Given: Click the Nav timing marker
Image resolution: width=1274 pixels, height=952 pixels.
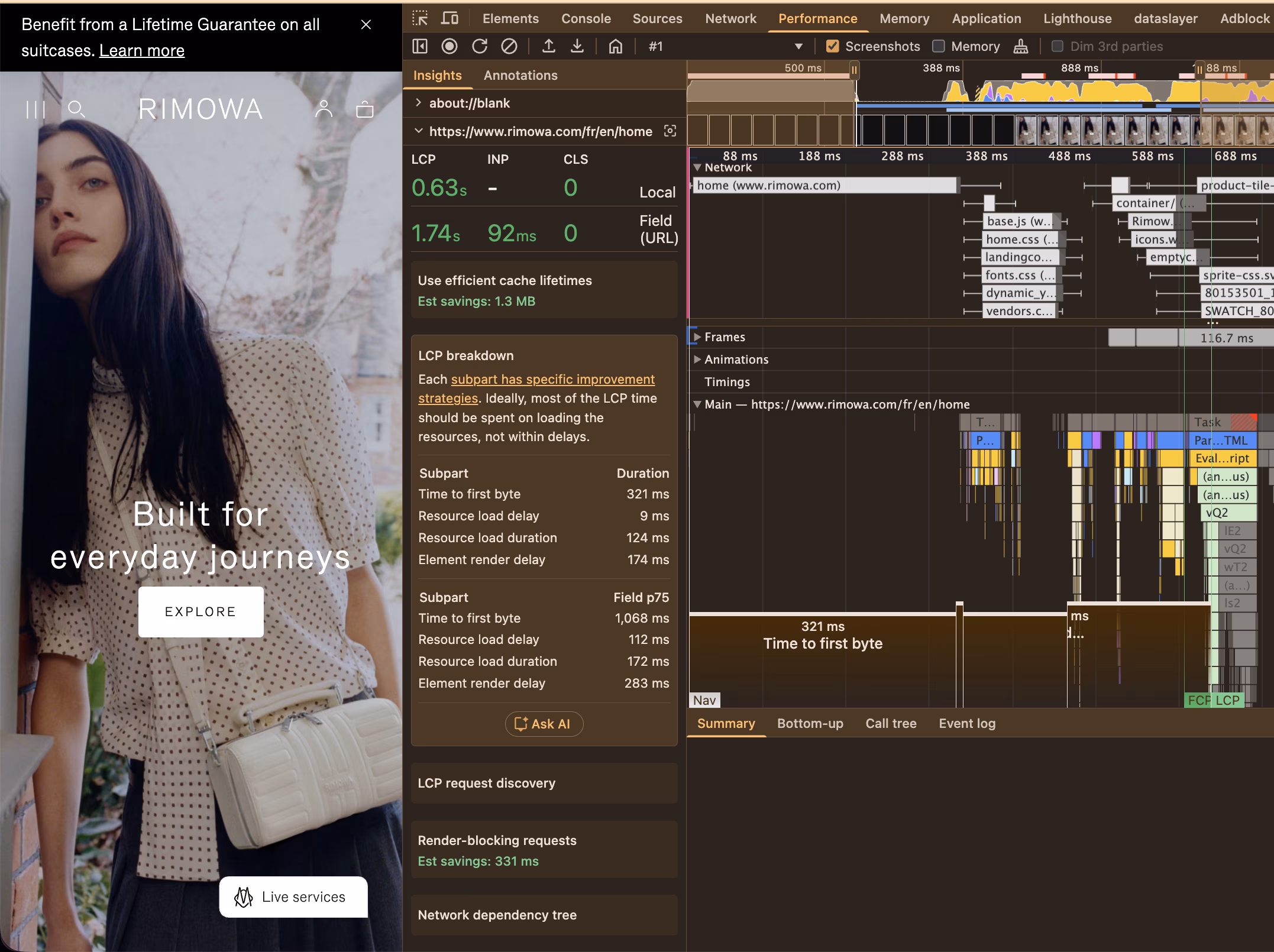Looking at the screenshot, I should click(704, 700).
